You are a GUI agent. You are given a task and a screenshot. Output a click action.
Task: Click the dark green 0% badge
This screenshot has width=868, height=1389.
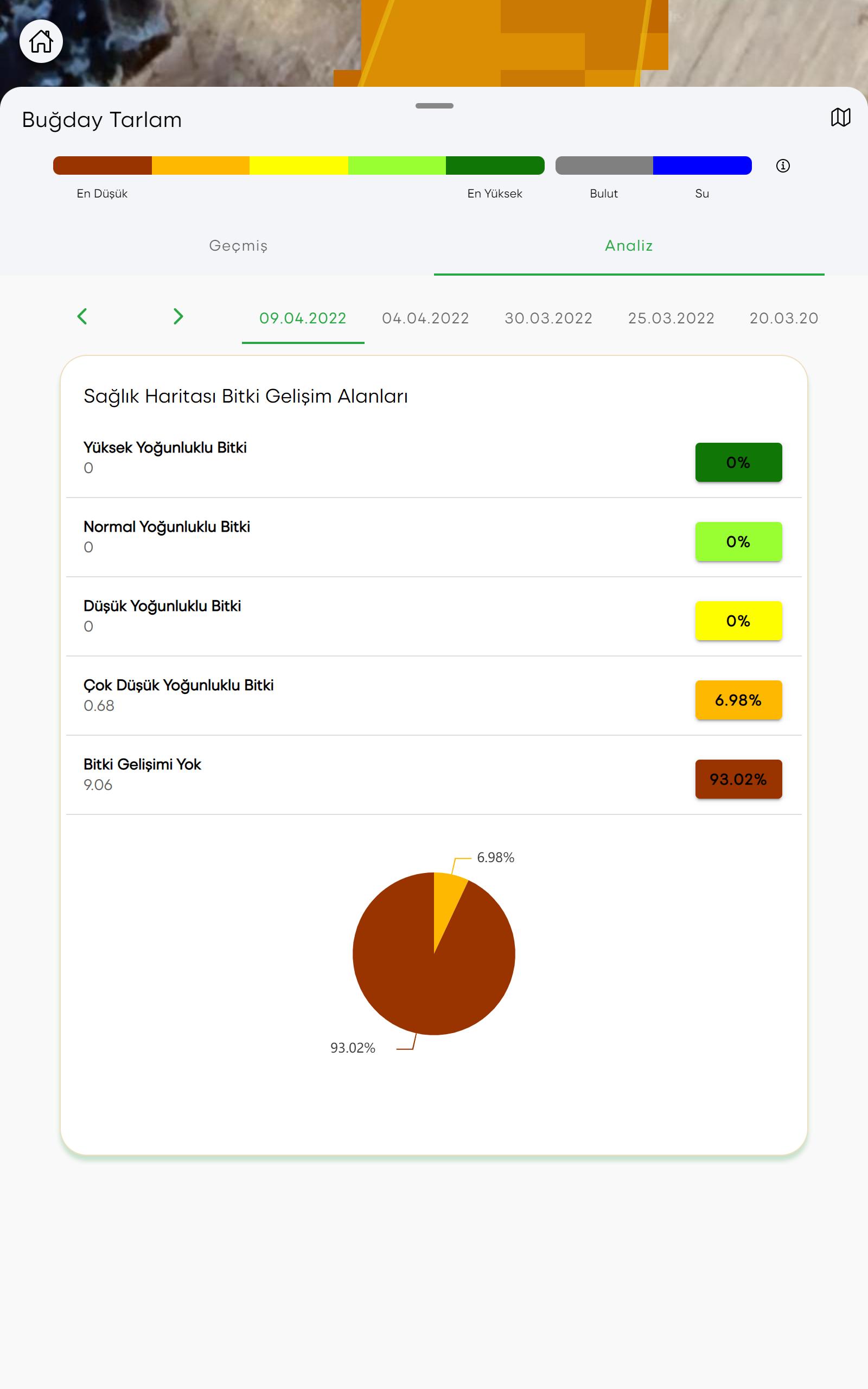click(739, 462)
